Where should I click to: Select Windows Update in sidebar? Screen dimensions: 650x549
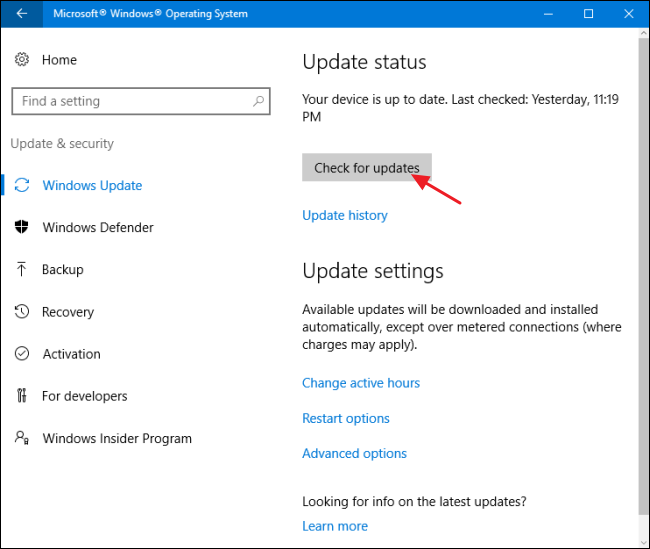[x=92, y=185]
